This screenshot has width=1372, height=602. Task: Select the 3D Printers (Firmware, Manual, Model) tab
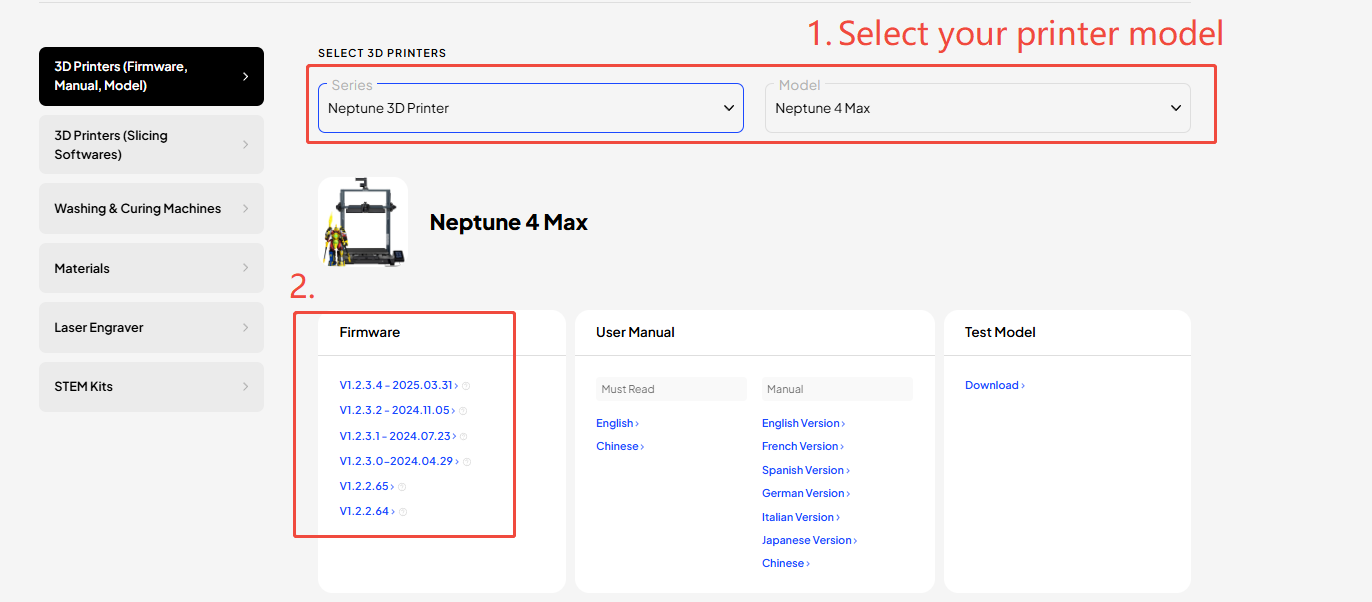[x=151, y=76]
